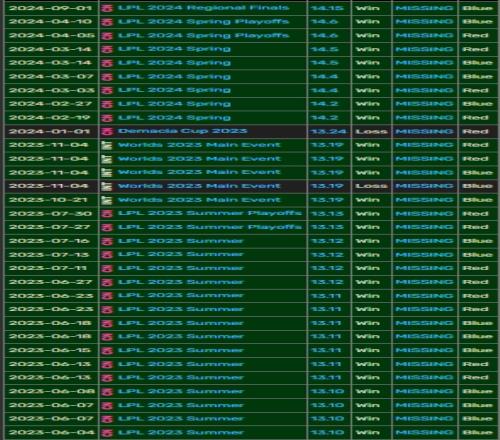
Task: Click the Worlds icon in the 2023-11-04 Loss row
Action: point(107,186)
